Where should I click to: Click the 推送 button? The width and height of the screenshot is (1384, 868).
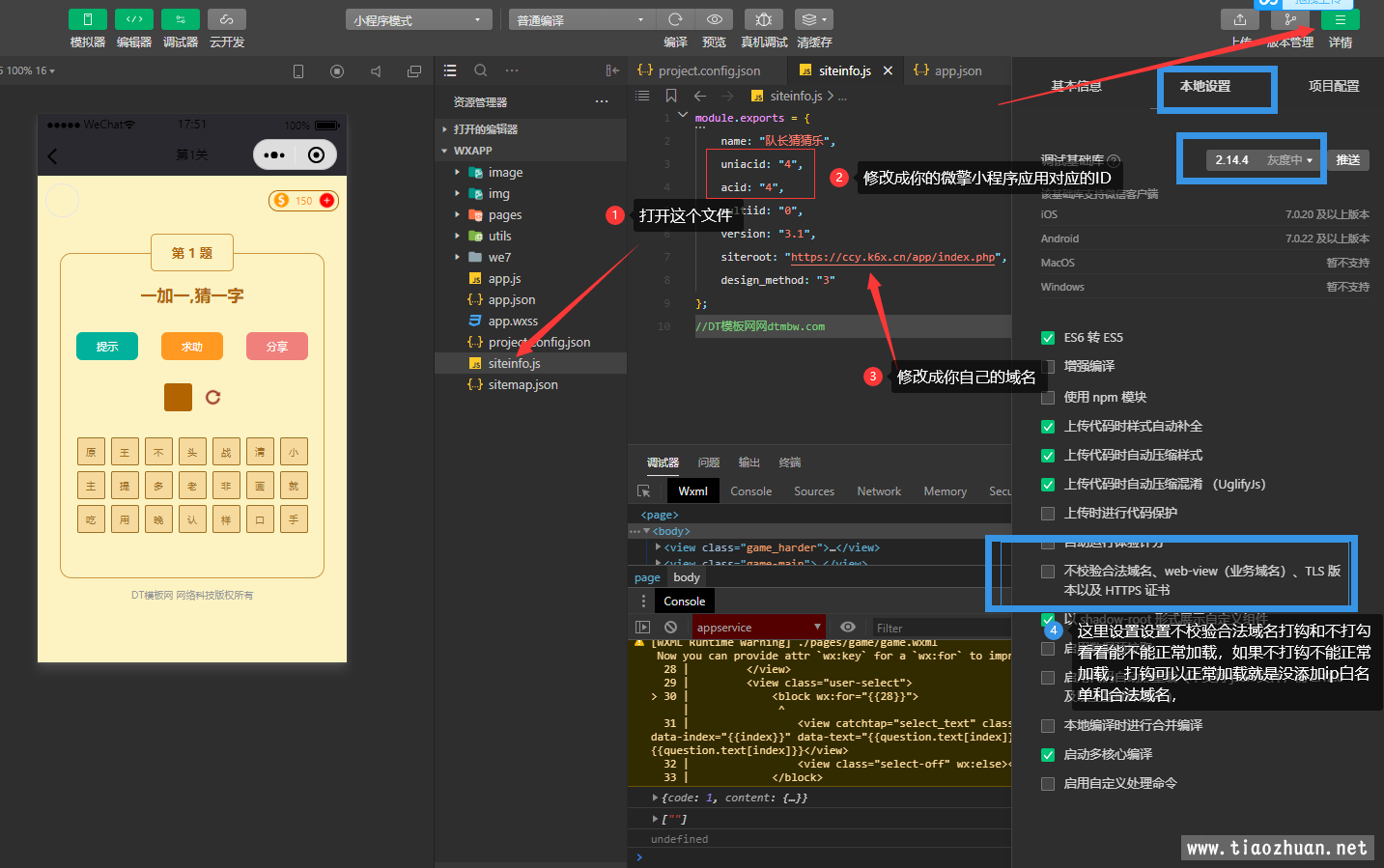[x=1348, y=160]
